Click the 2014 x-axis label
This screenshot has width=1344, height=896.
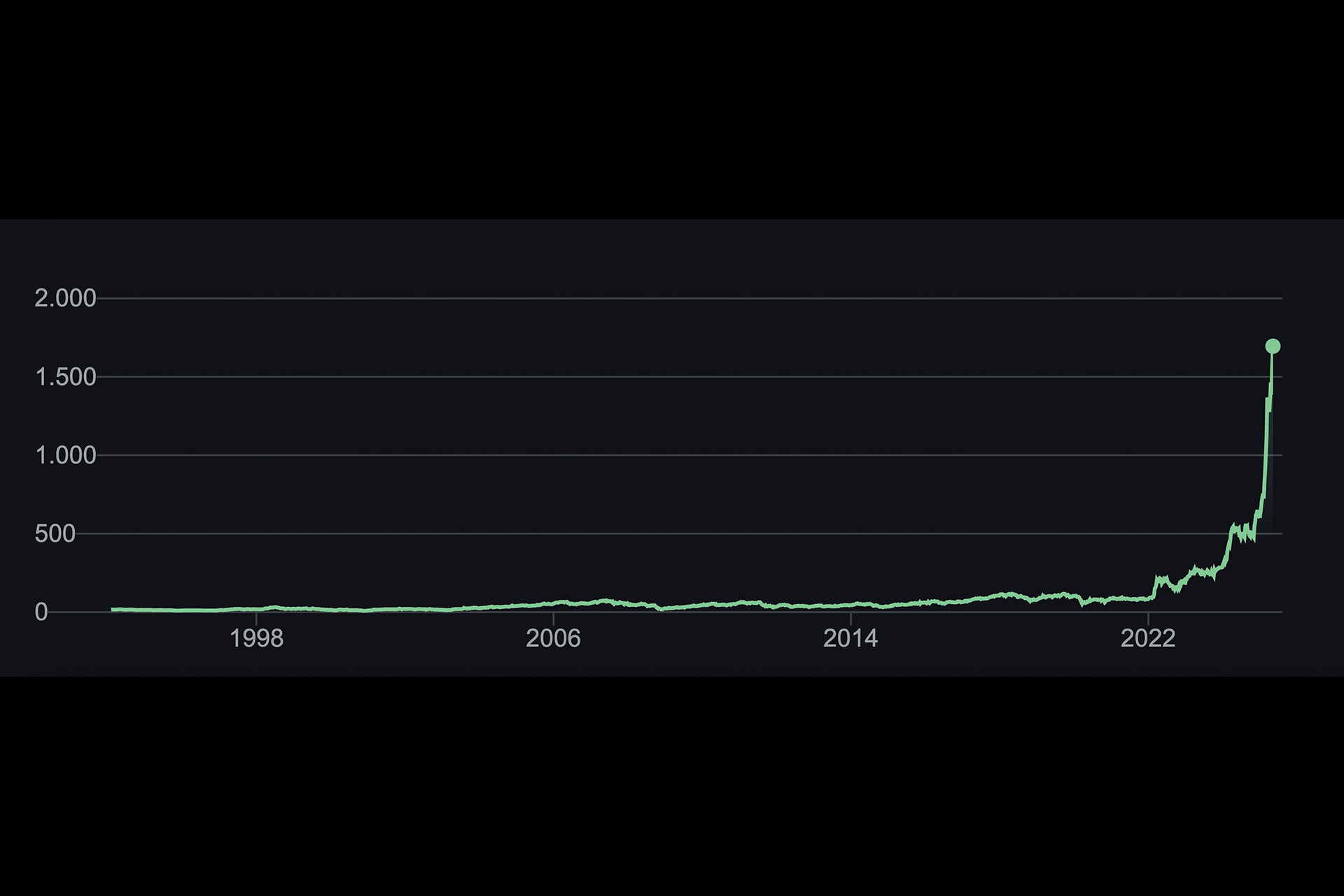(x=850, y=638)
